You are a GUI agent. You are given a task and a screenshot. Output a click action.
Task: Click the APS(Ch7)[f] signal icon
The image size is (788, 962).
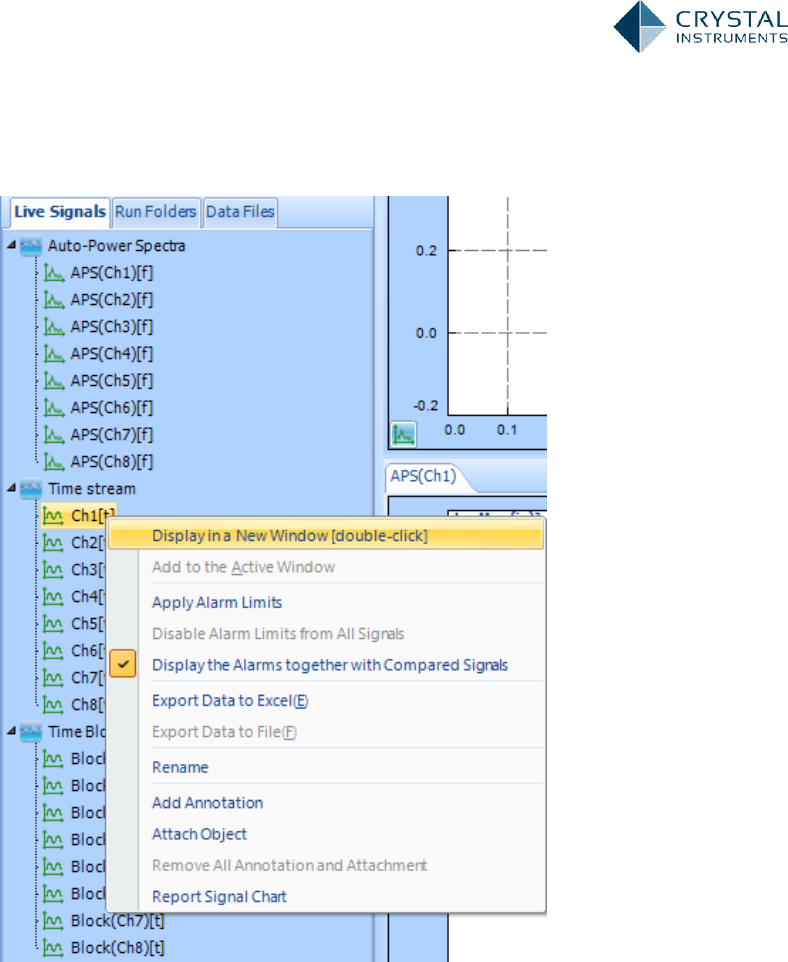coord(54,435)
